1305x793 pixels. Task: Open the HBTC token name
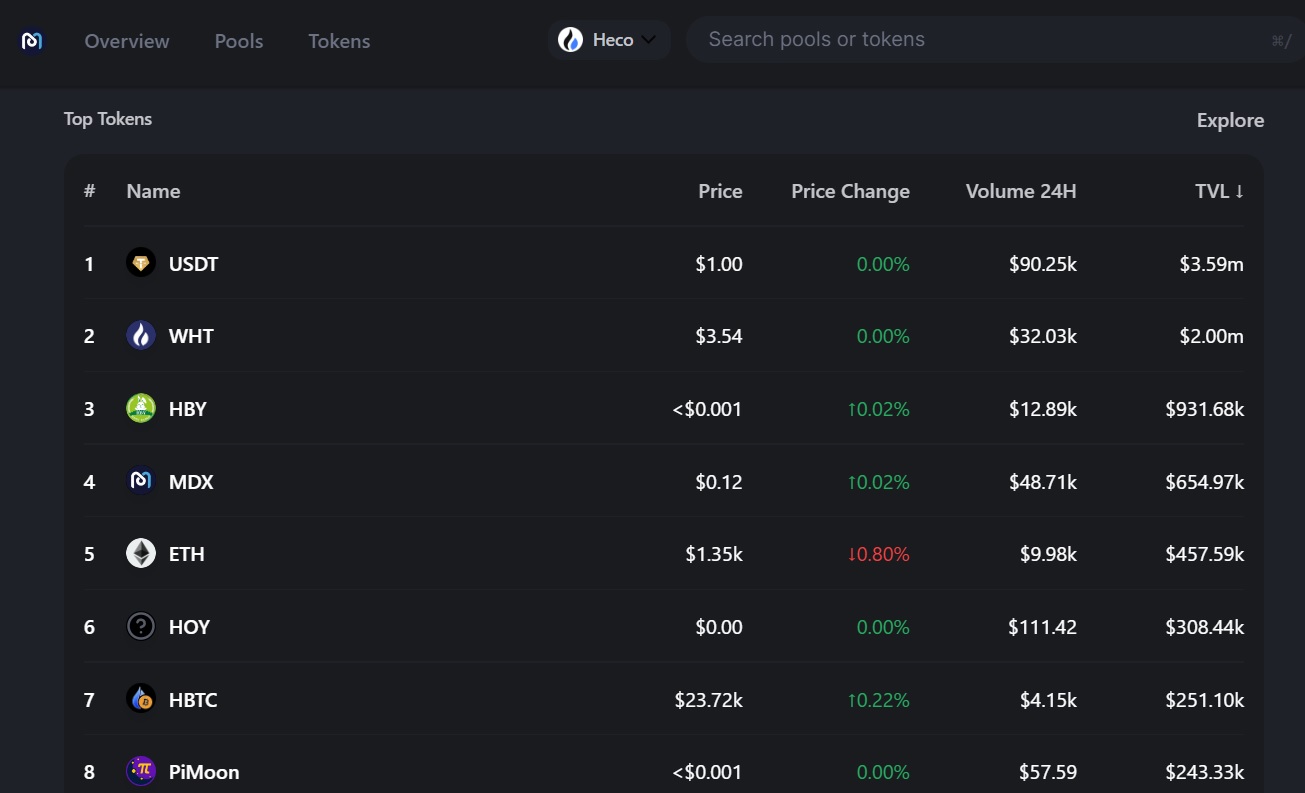coord(193,700)
